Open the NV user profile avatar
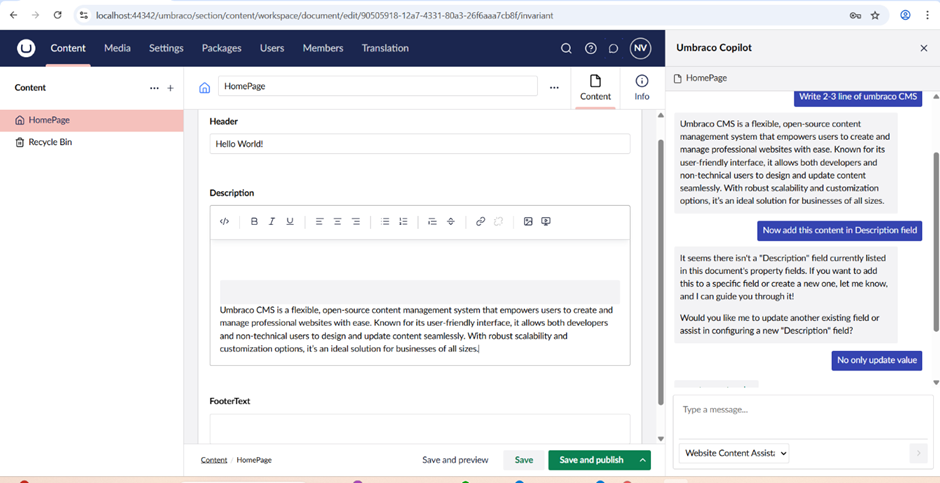This screenshot has width=940, height=483. 640,49
